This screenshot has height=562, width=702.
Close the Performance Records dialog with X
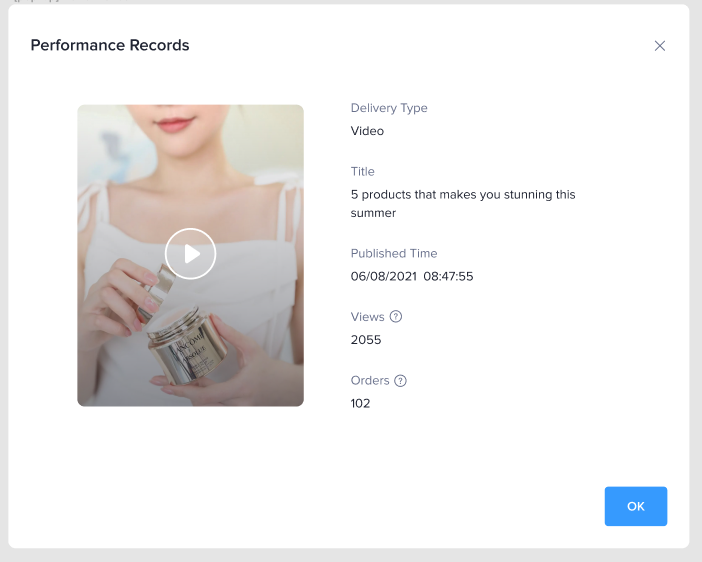(x=659, y=46)
